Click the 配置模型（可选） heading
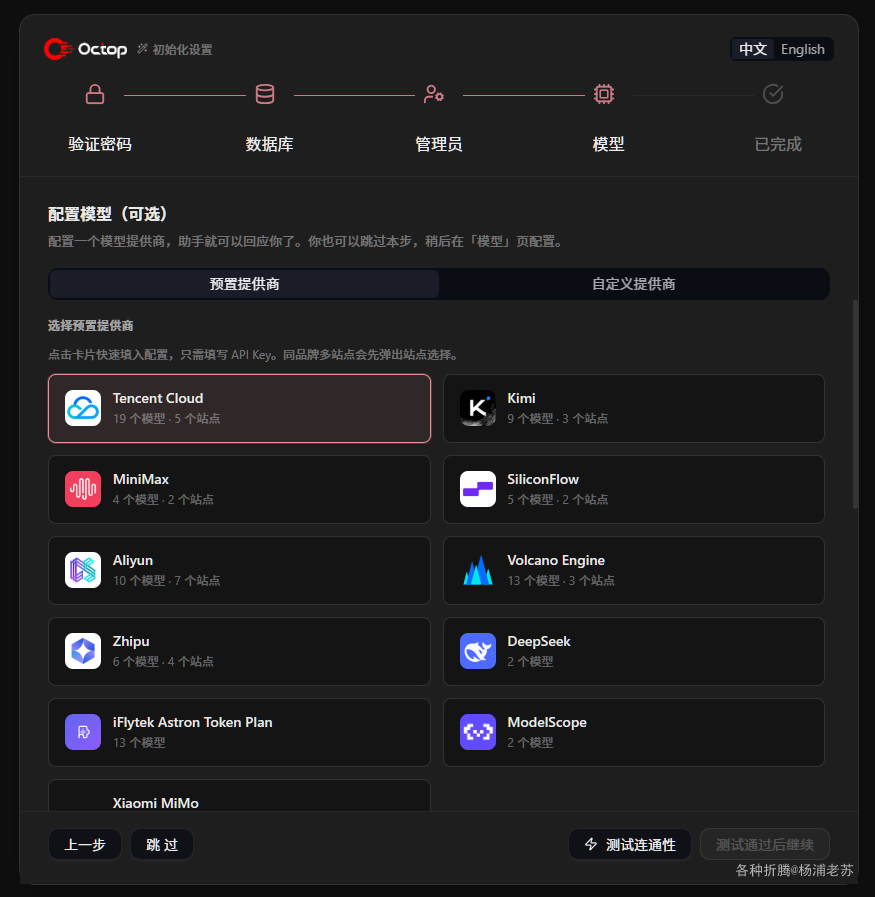 click(x=108, y=214)
